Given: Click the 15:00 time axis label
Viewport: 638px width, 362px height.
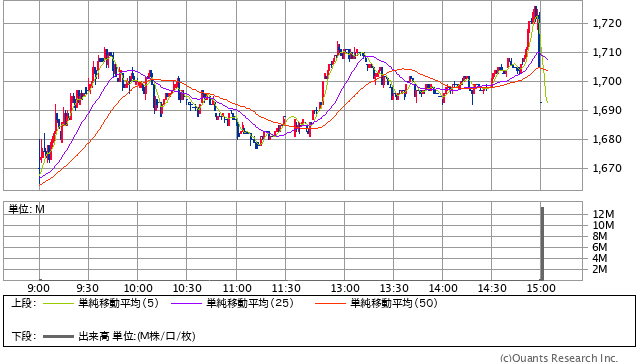Looking at the screenshot, I should [541, 288].
